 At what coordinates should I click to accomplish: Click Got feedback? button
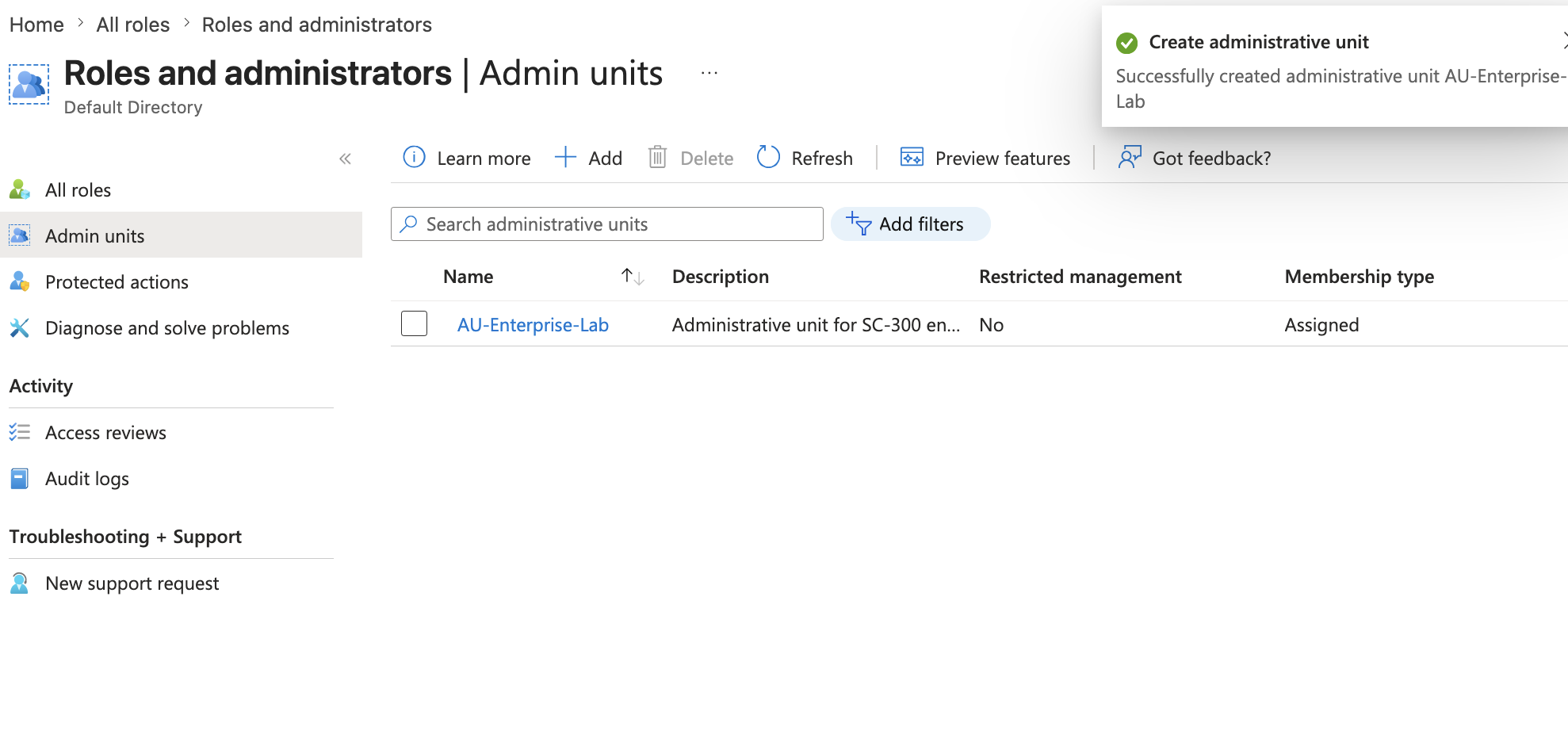coord(1195,158)
